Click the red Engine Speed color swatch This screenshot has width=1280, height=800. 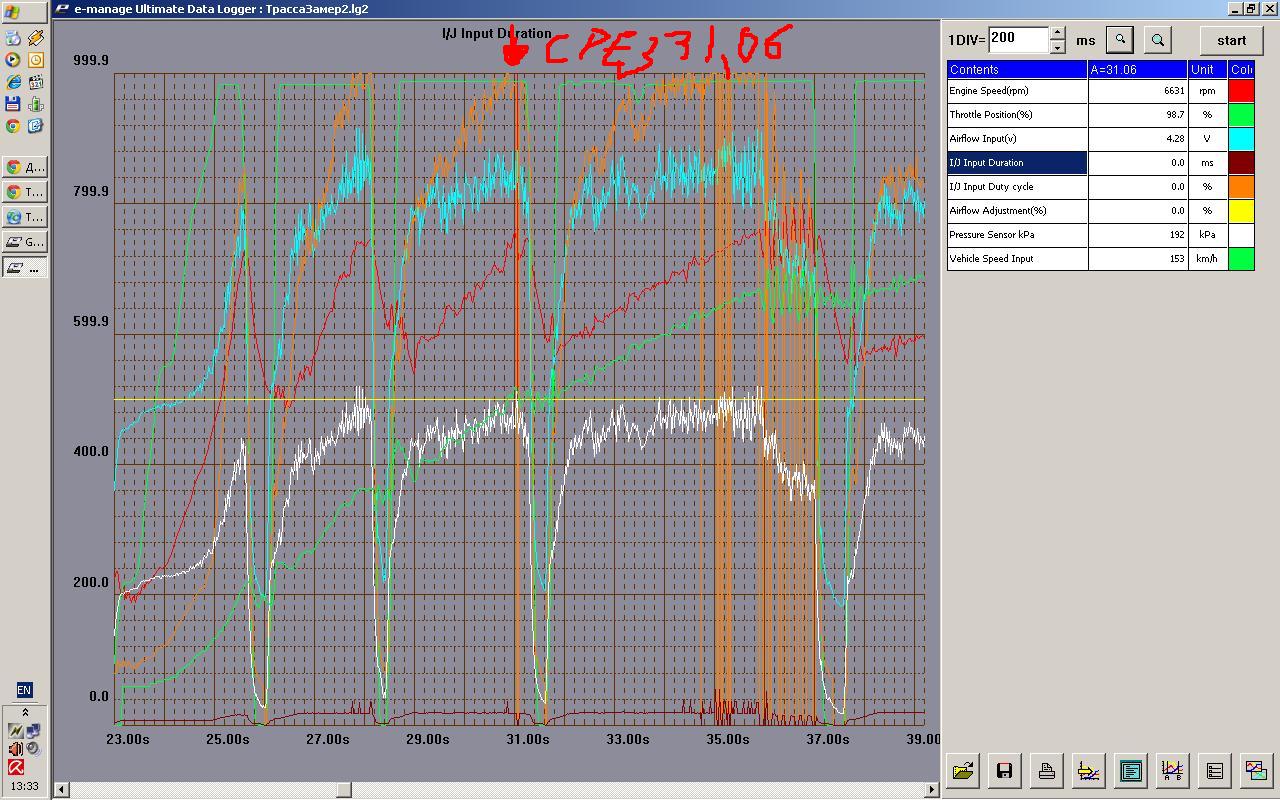[1241, 91]
